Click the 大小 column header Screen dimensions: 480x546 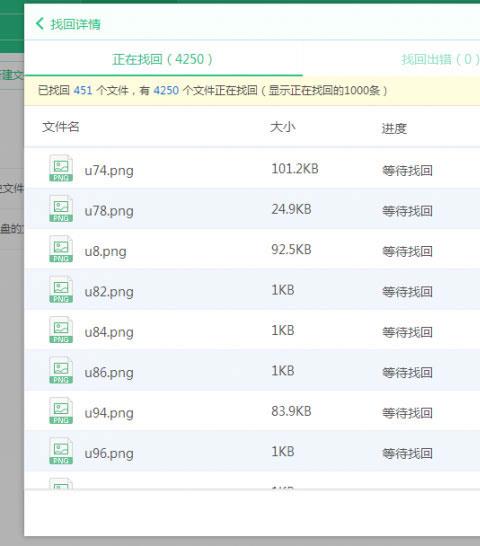pos(282,127)
